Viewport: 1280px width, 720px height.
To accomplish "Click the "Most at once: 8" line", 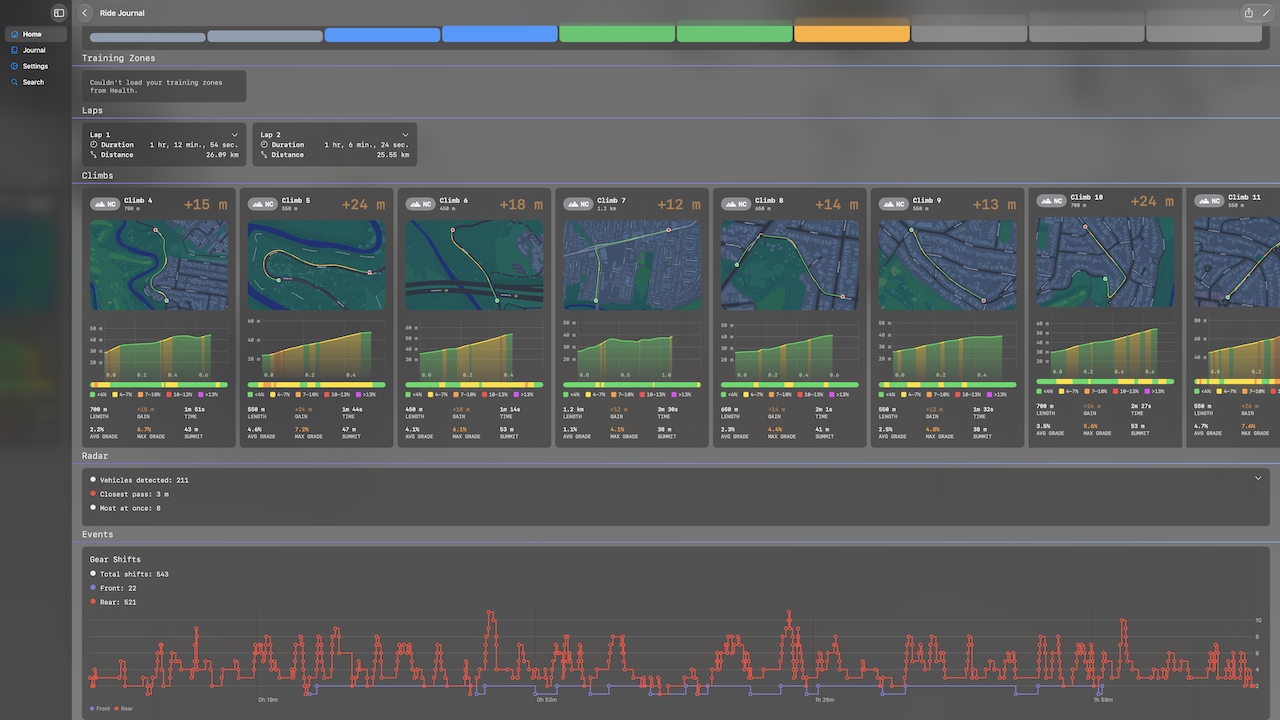I will [x=125, y=508].
